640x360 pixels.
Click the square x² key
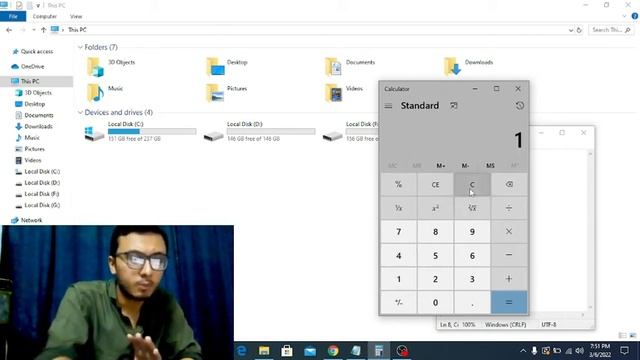click(436, 208)
